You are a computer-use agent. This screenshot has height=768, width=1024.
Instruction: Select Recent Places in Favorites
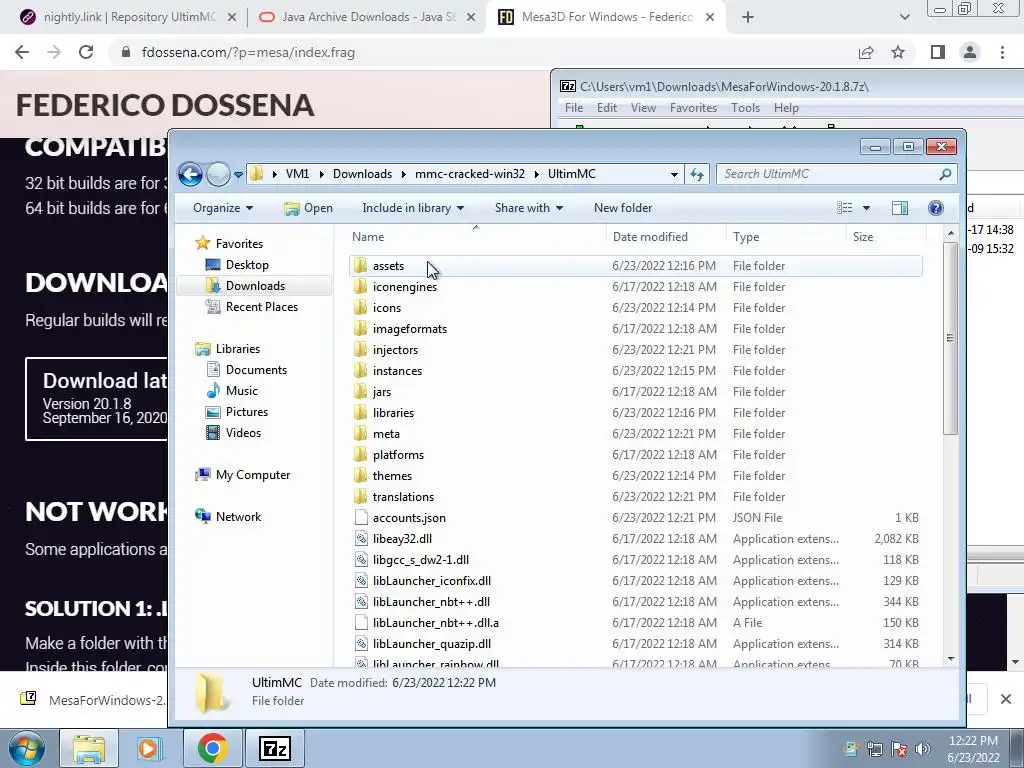[x=261, y=306]
